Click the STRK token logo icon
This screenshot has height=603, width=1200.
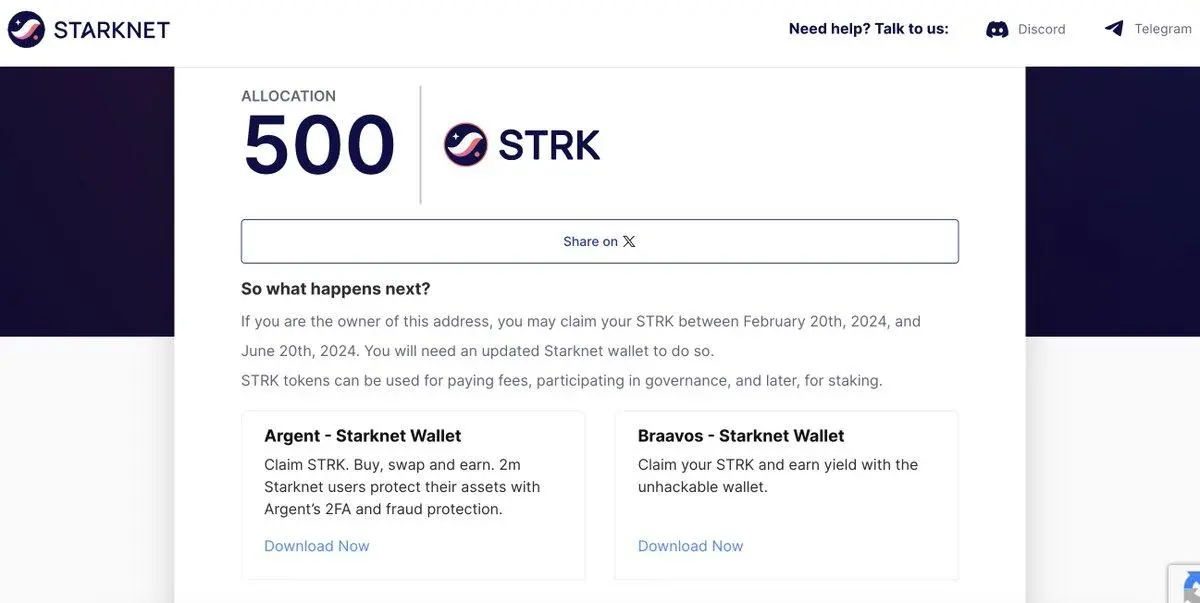coord(465,145)
